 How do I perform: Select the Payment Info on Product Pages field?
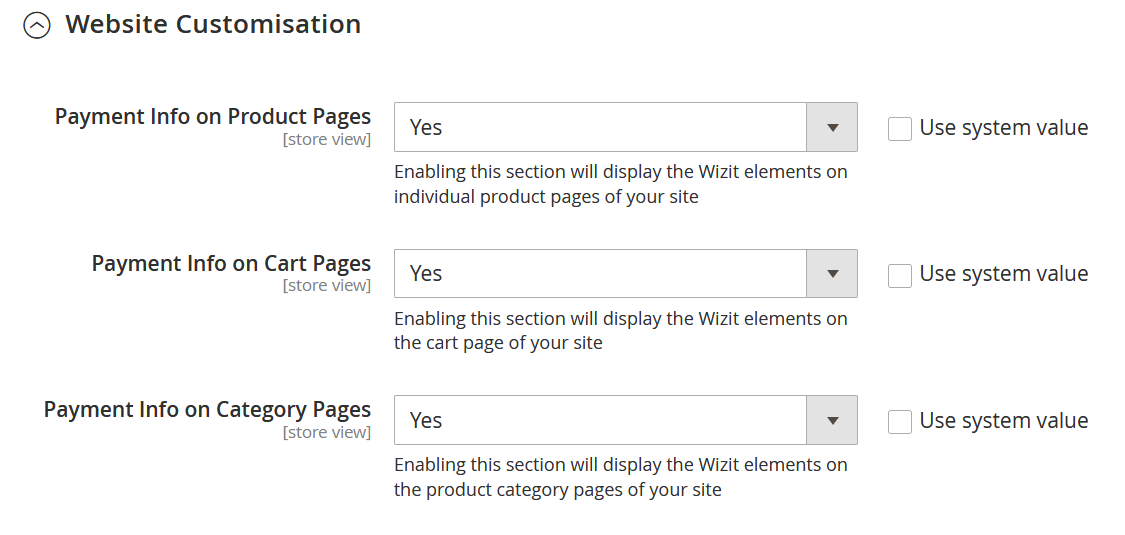pyautogui.click(x=626, y=128)
